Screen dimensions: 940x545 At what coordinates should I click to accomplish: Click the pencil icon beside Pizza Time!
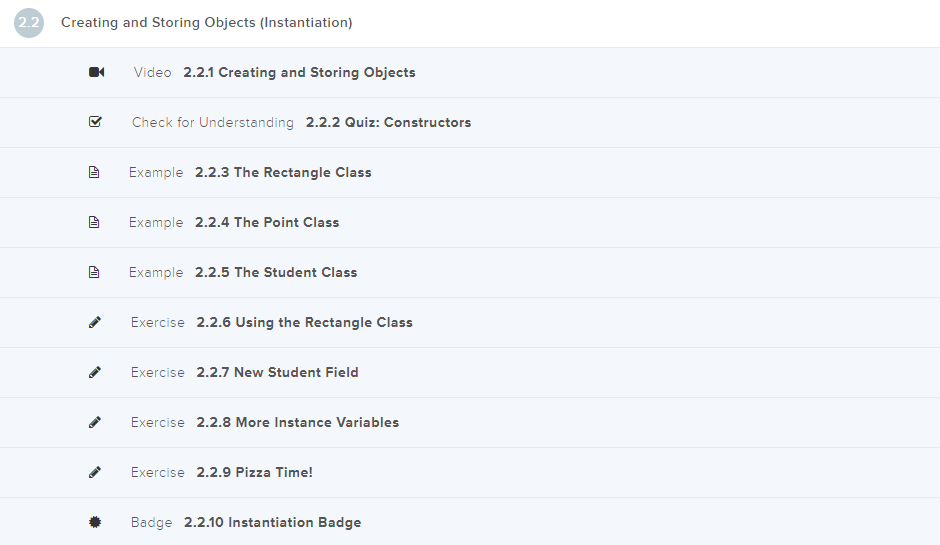[x=95, y=472]
